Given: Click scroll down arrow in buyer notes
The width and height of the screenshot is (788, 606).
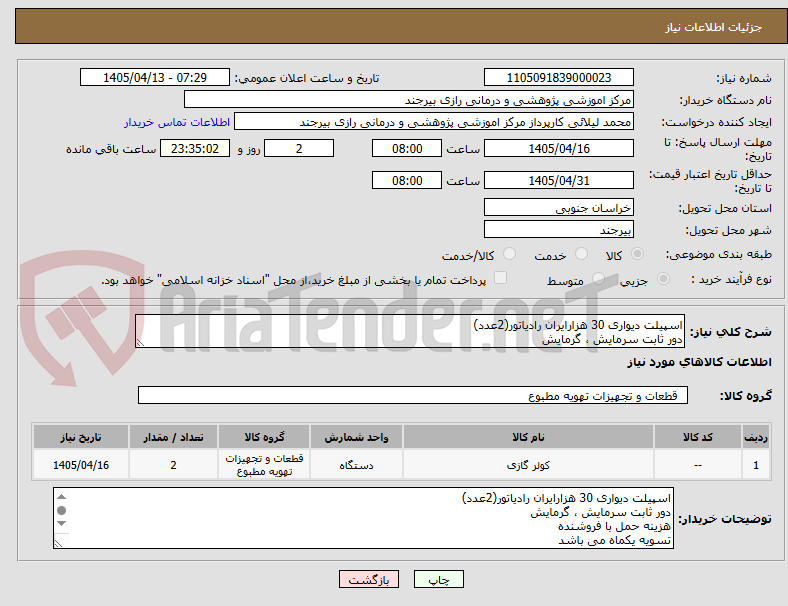Looking at the screenshot, I should pyautogui.click(x=61, y=523).
